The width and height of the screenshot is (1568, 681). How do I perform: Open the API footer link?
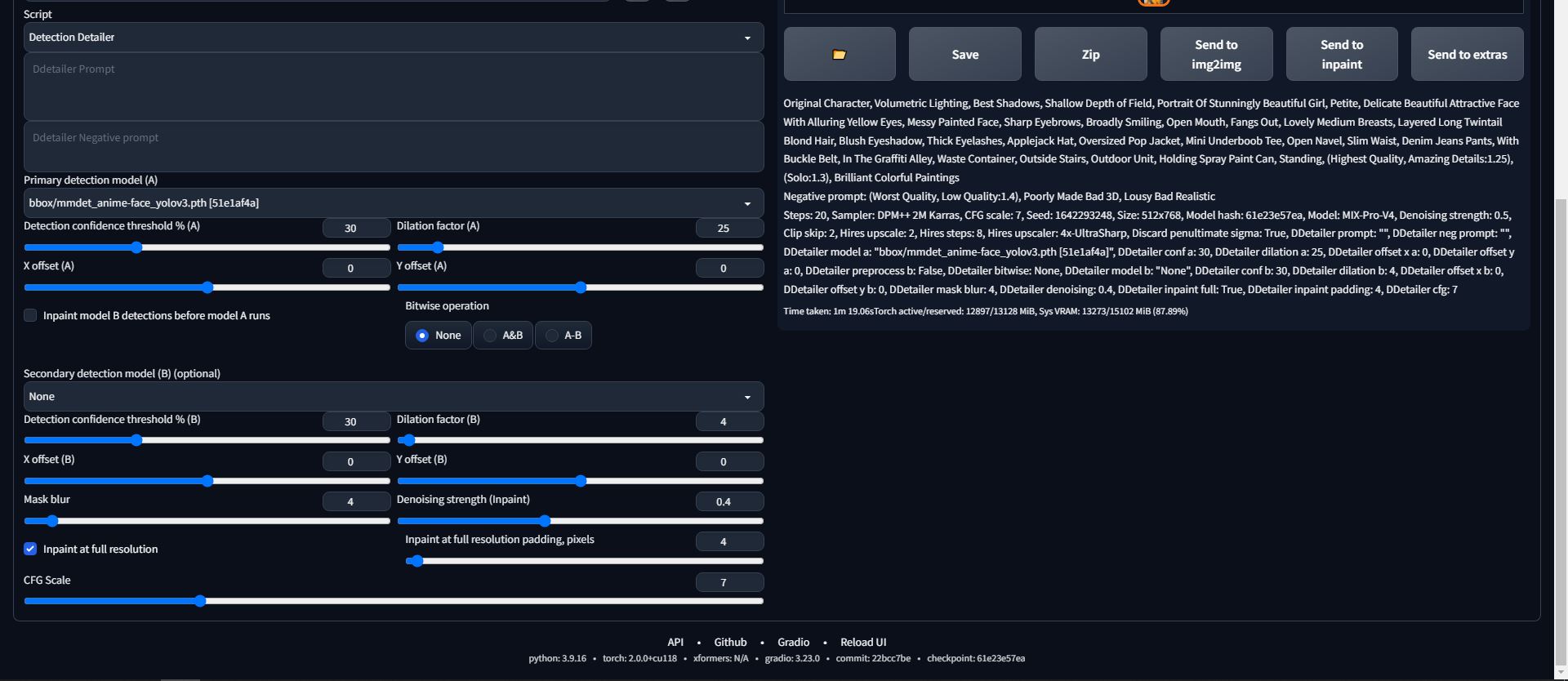pos(675,642)
